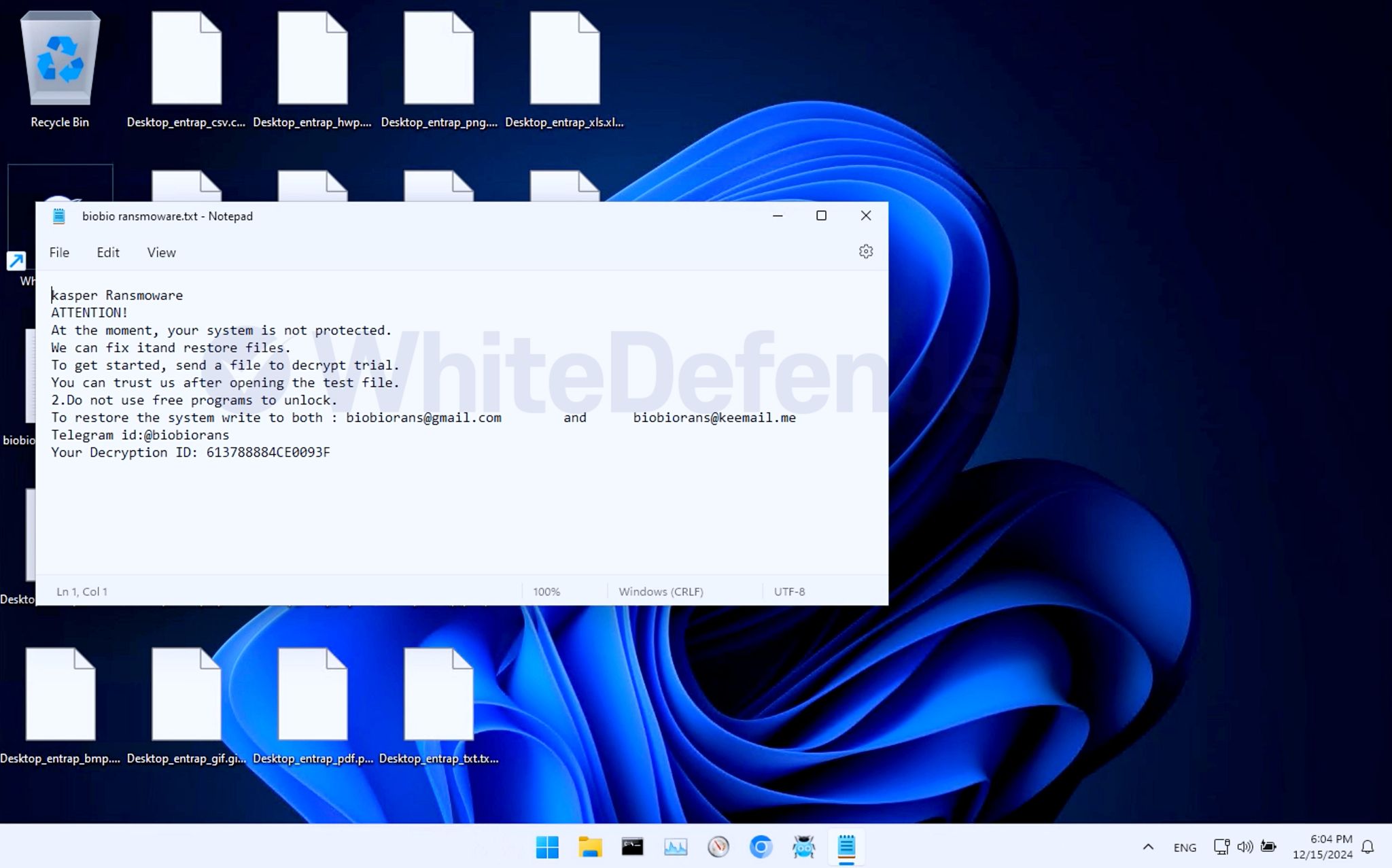Open the Windows Start menu
The width and height of the screenshot is (1392, 868).
click(x=547, y=846)
